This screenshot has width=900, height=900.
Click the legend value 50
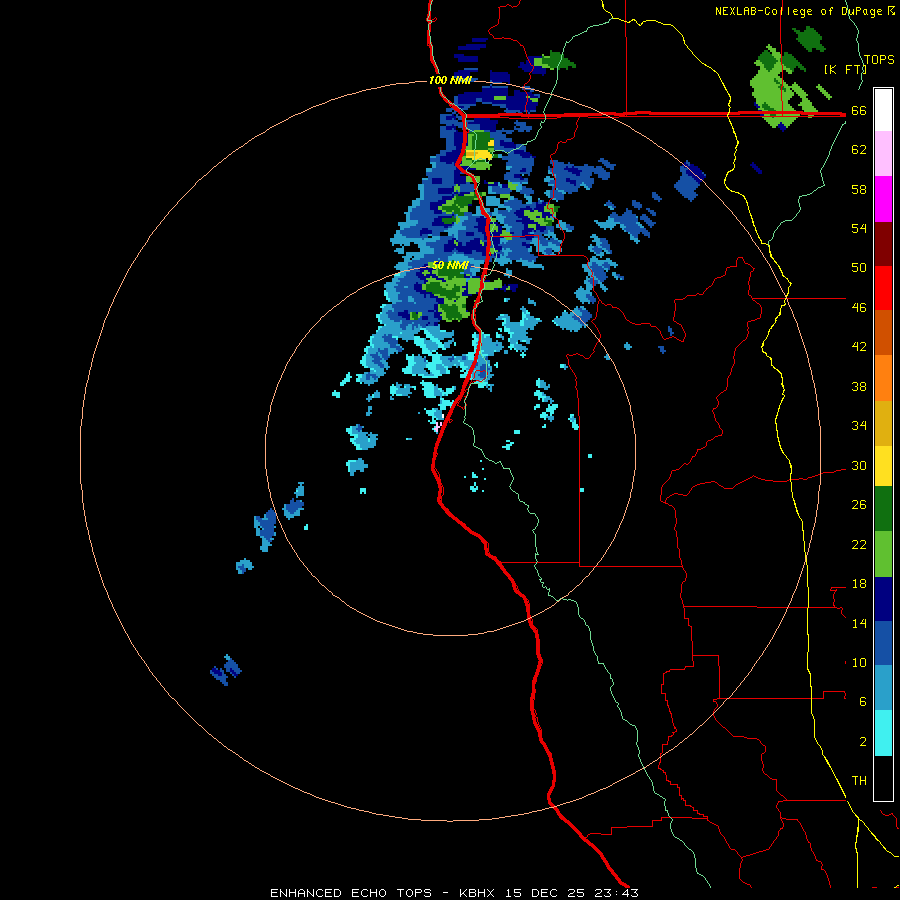click(859, 268)
